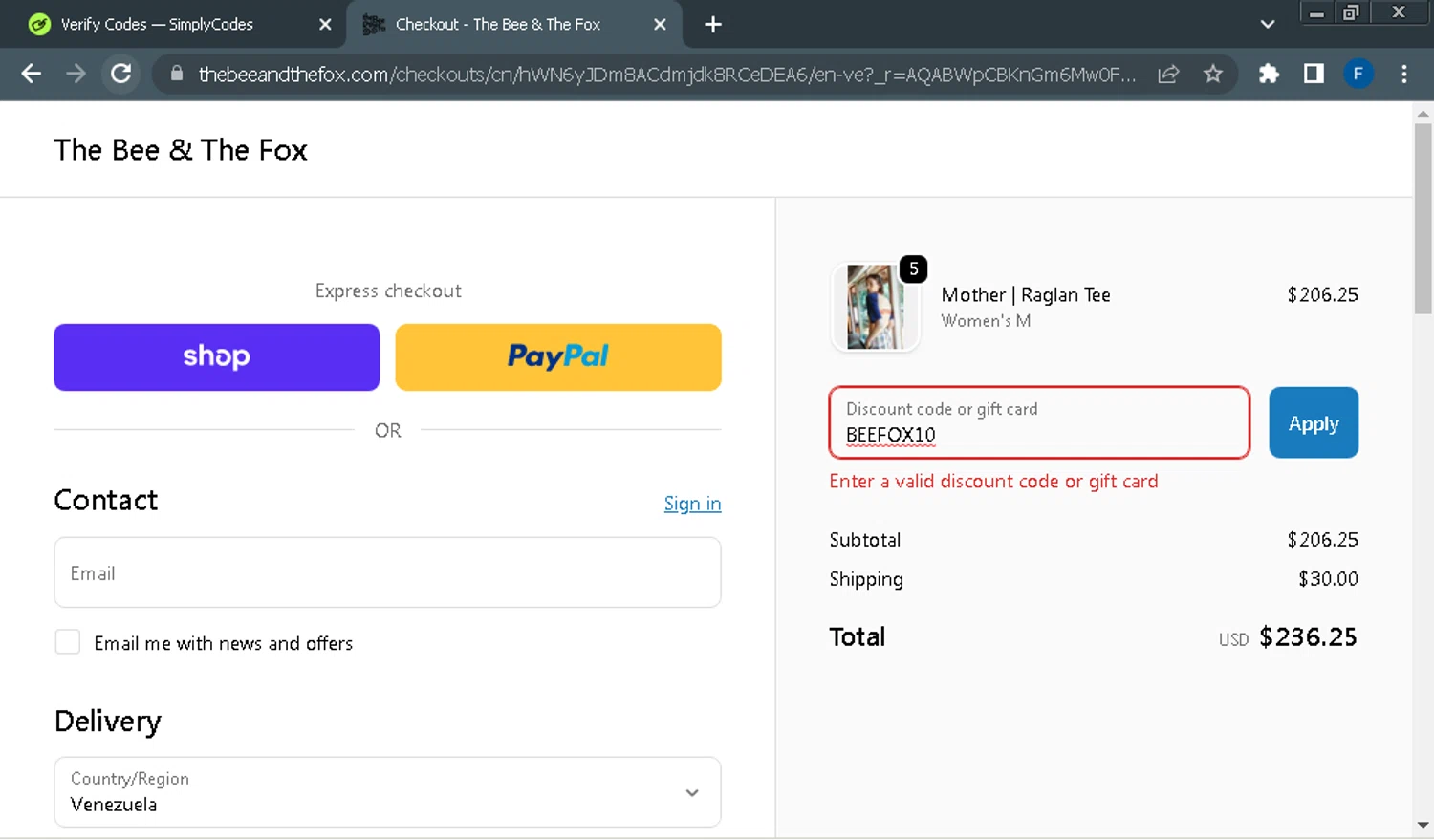
Task: Open the Chrome profile avatar F
Action: pos(1358,74)
